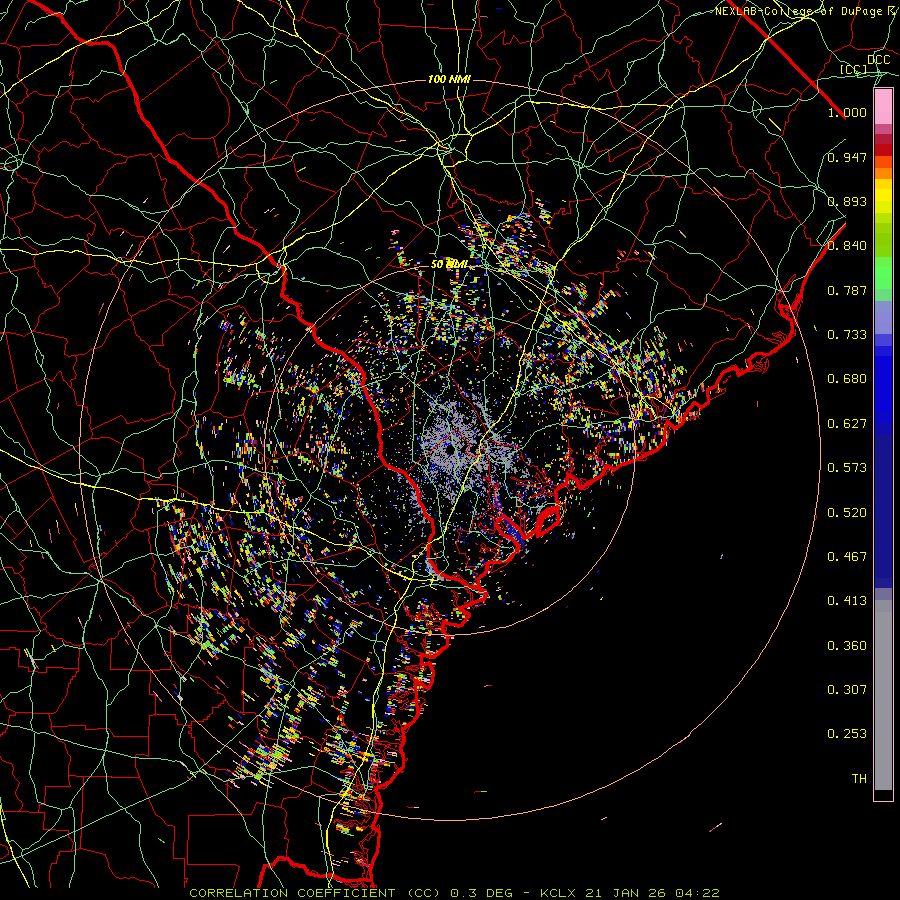
Task: Select the 0.360 scale value
Action: tap(847, 646)
